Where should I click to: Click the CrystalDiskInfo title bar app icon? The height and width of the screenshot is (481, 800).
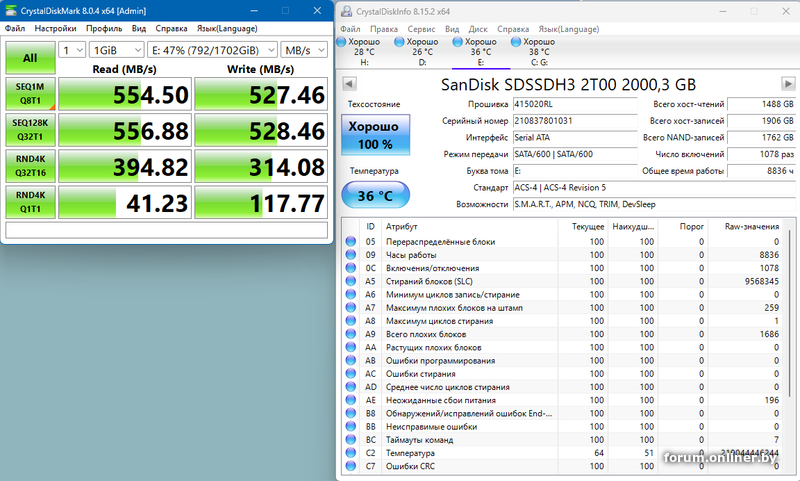click(346, 12)
